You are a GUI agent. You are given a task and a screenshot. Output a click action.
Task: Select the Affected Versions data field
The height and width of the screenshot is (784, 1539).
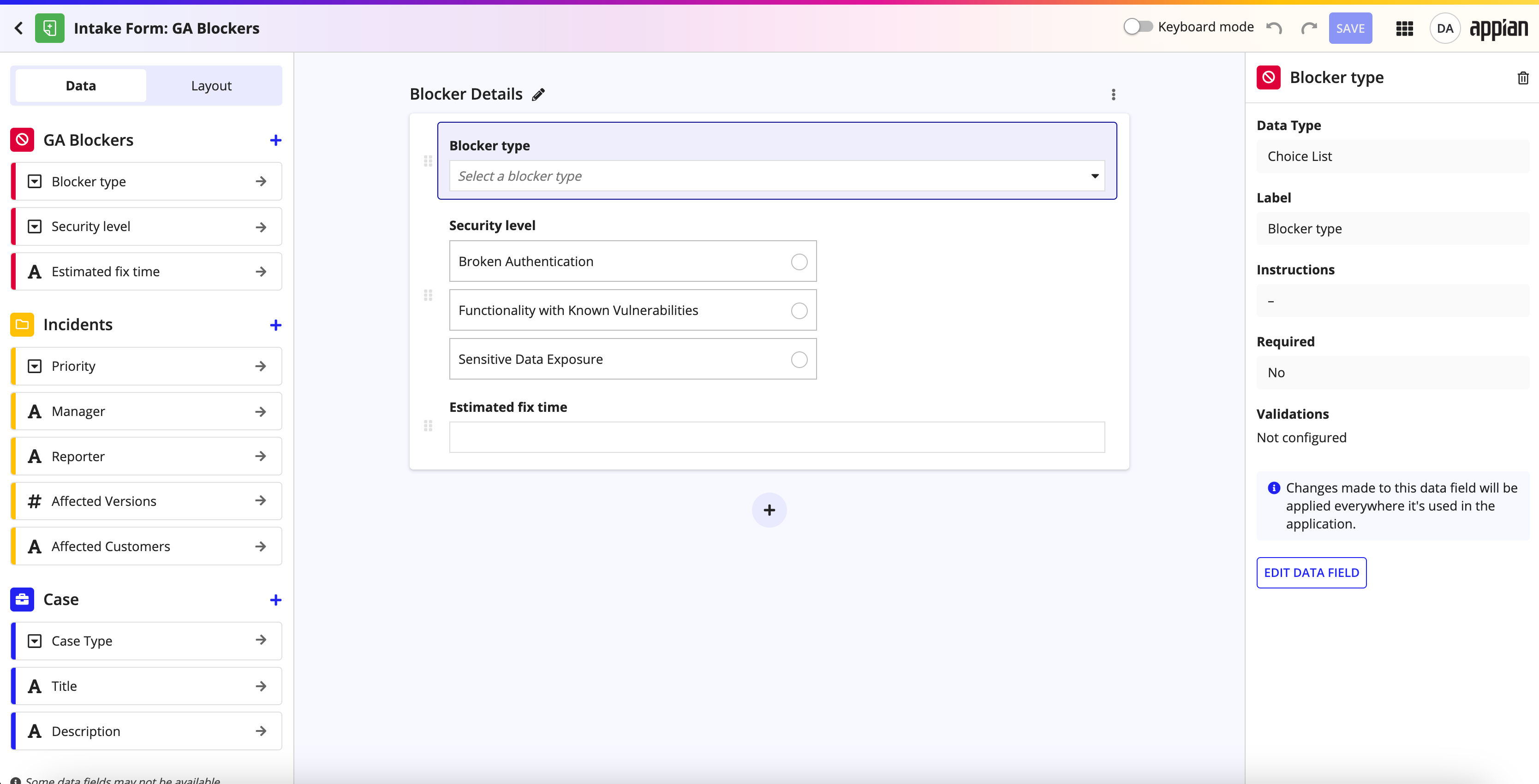pyautogui.click(x=146, y=501)
